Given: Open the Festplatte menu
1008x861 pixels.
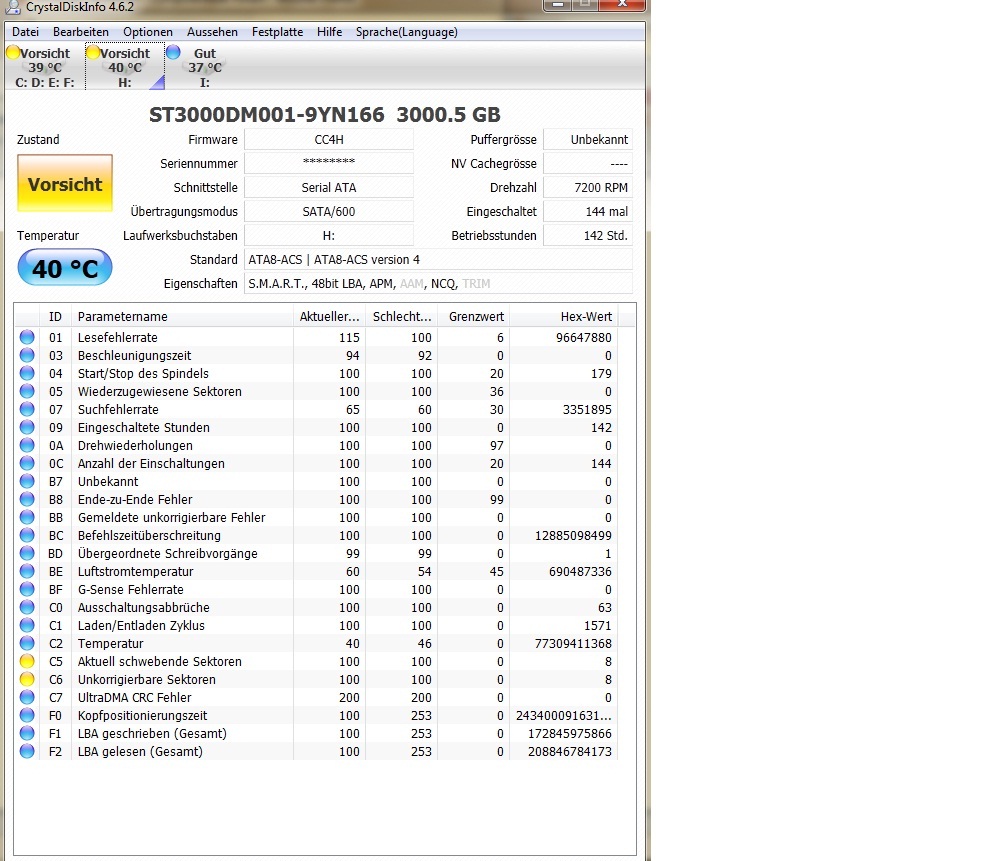Looking at the screenshot, I should (x=277, y=32).
